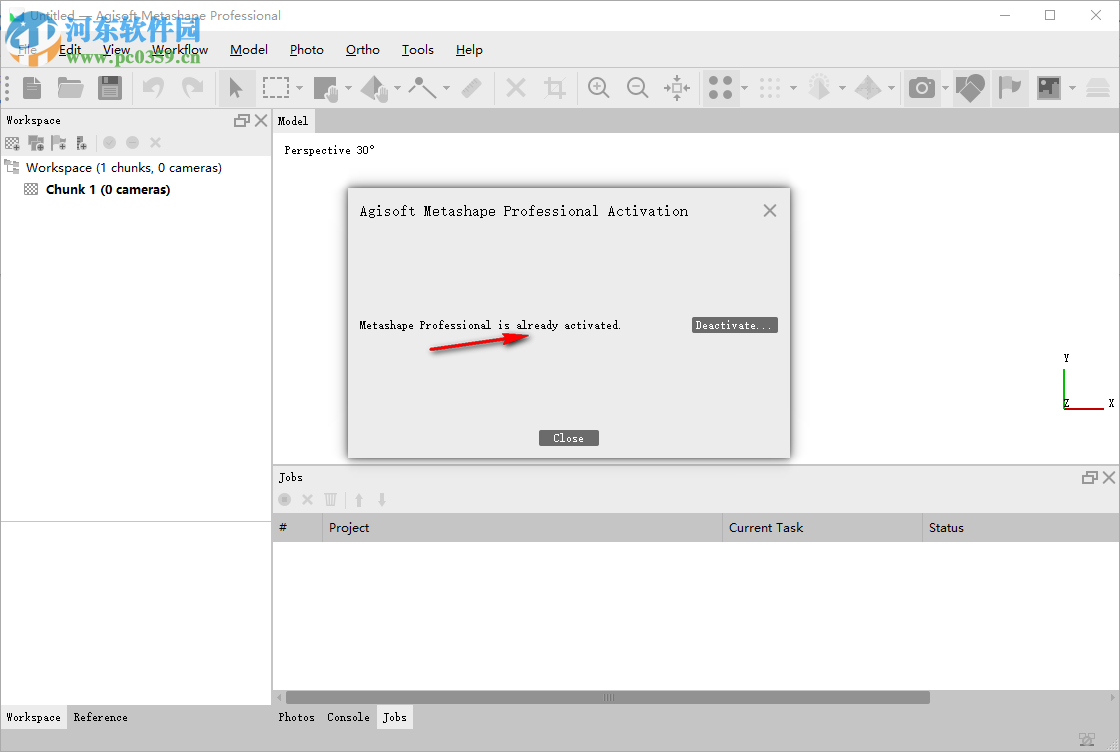Click the horizontal scrollbar below the Model view
This screenshot has width=1120, height=752.
coord(610,697)
